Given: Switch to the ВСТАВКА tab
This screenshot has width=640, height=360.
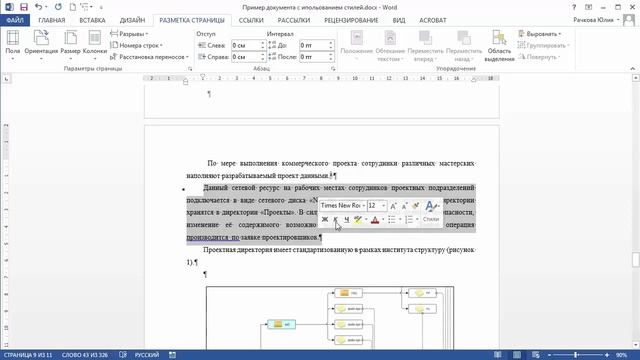Looking at the screenshot, I should [x=92, y=20].
